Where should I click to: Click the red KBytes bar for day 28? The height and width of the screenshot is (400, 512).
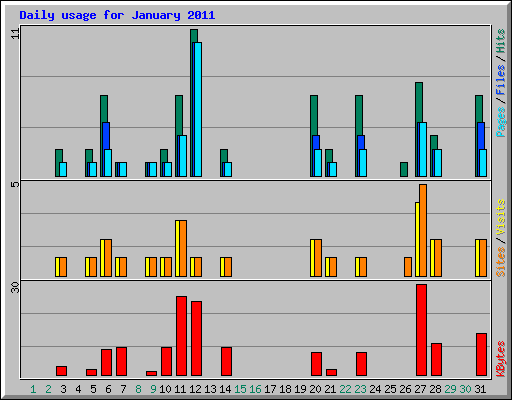click(x=436, y=359)
